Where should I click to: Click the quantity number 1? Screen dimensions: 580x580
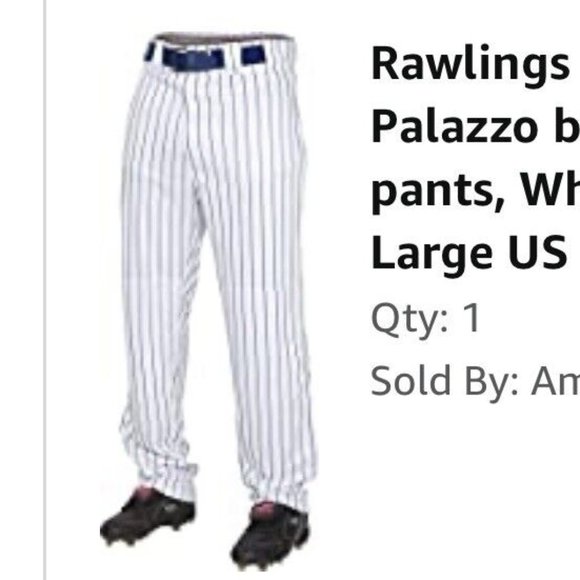[472, 318]
